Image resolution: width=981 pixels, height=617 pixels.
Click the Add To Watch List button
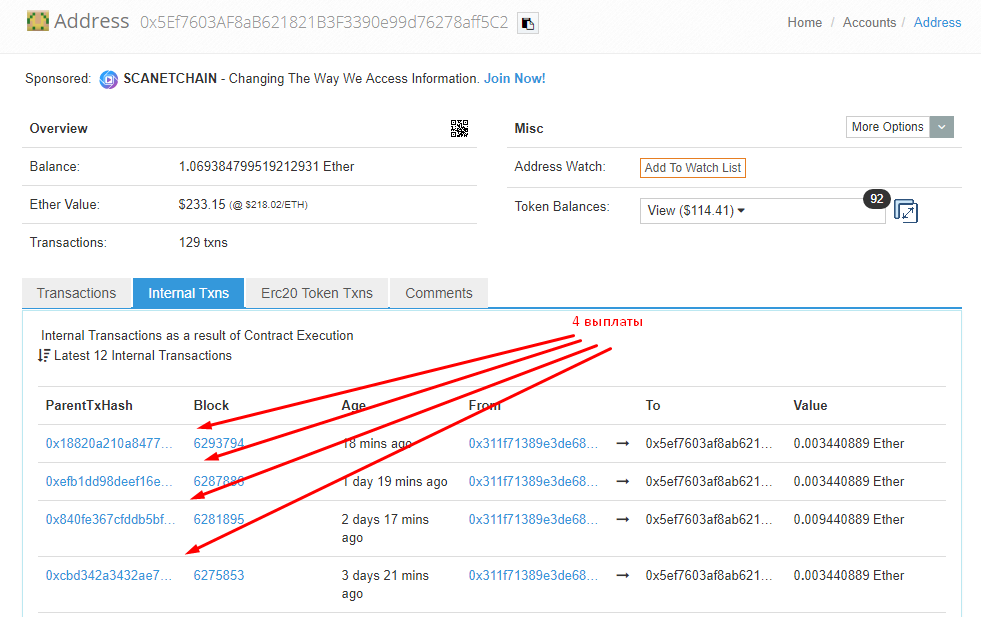(x=692, y=168)
